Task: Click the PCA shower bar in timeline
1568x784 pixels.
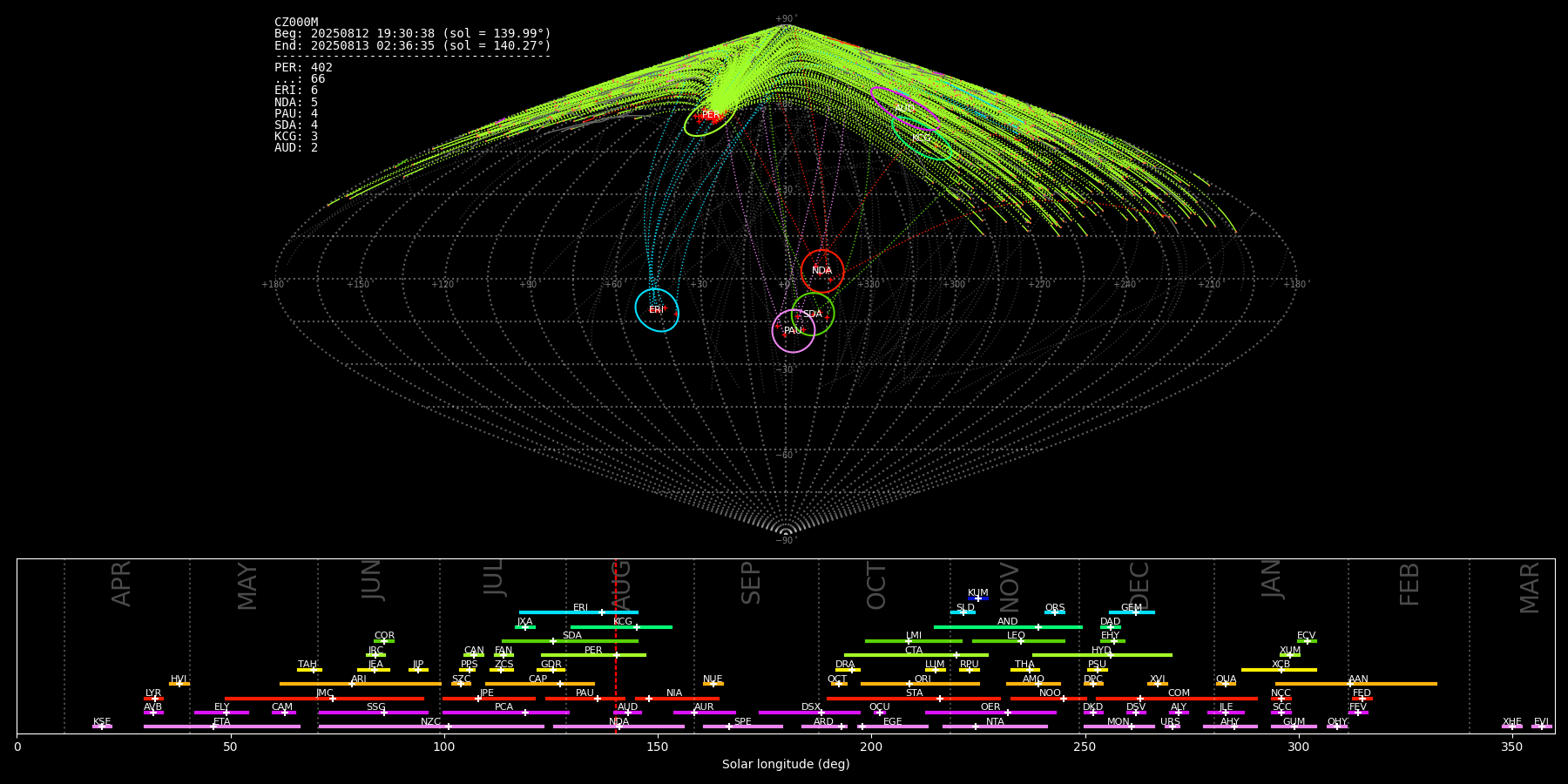Action: pyautogui.click(x=505, y=713)
